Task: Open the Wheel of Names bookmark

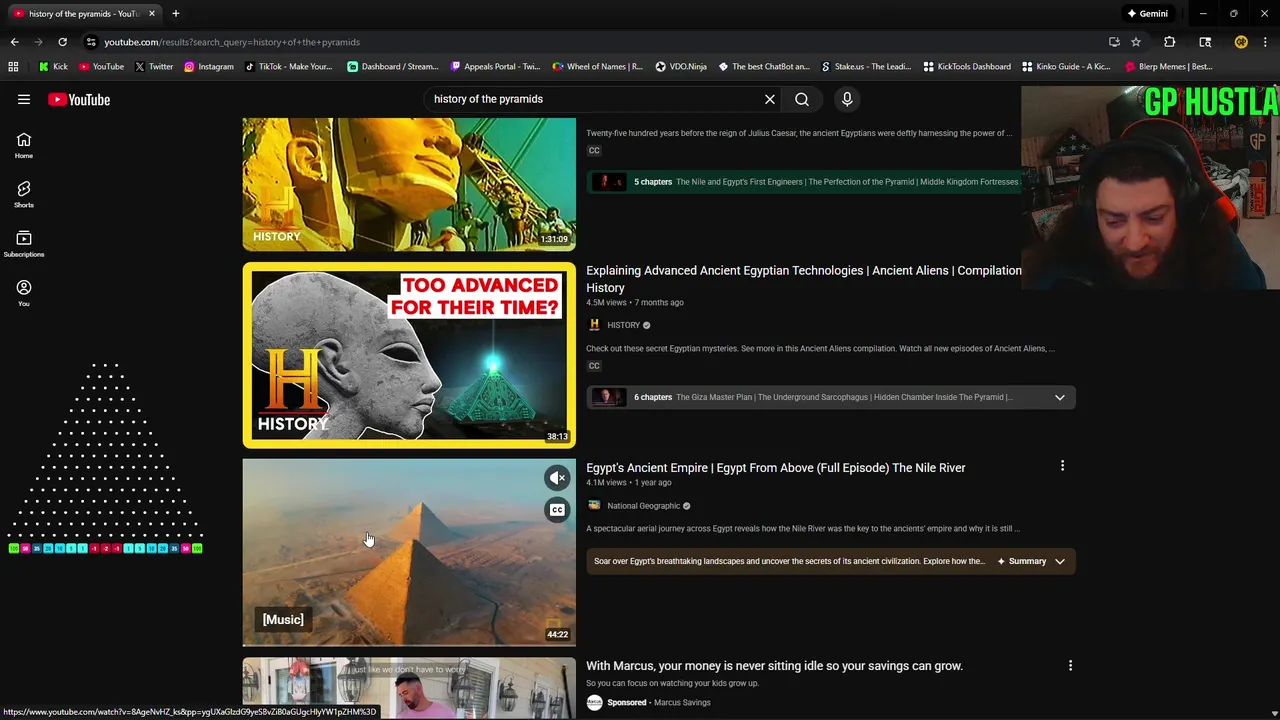Action: pyautogui.click(x=597, y=67)
